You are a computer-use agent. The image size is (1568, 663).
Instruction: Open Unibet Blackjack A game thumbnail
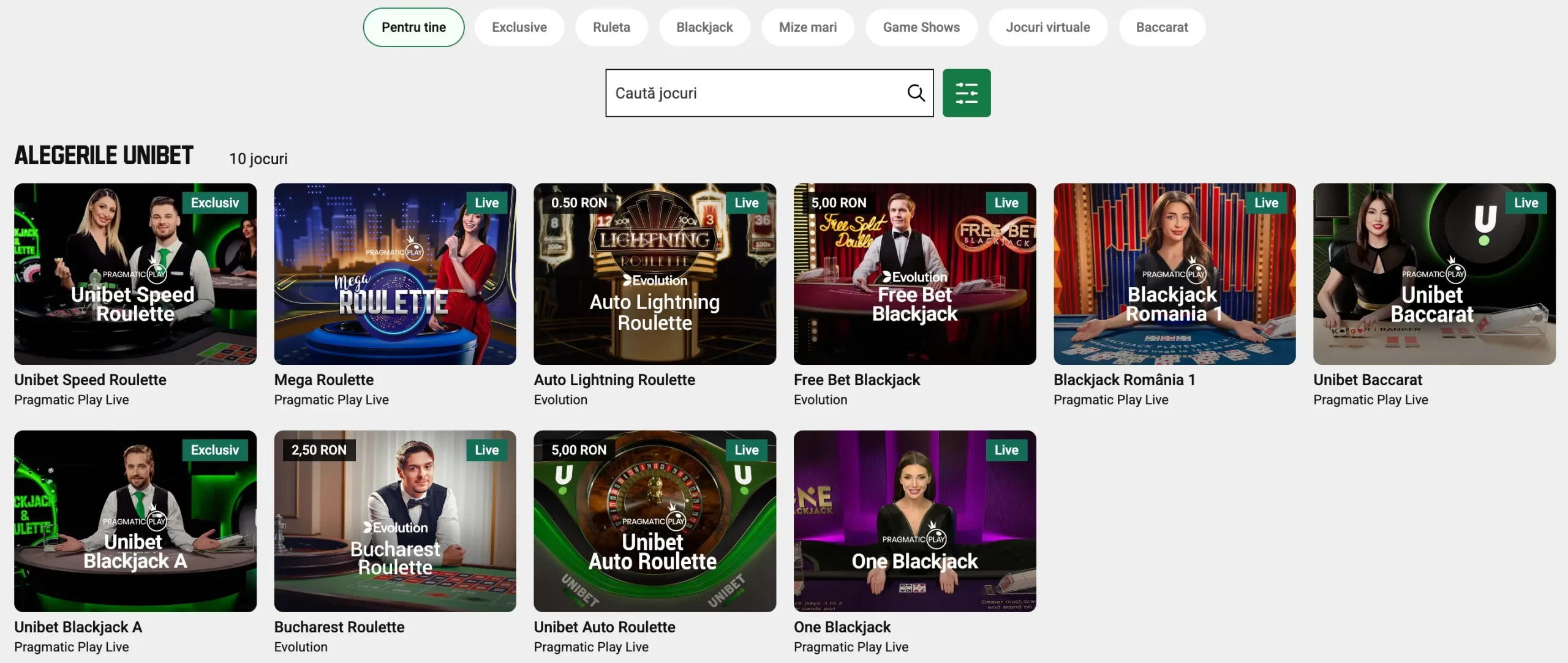(x=135, y=522)
